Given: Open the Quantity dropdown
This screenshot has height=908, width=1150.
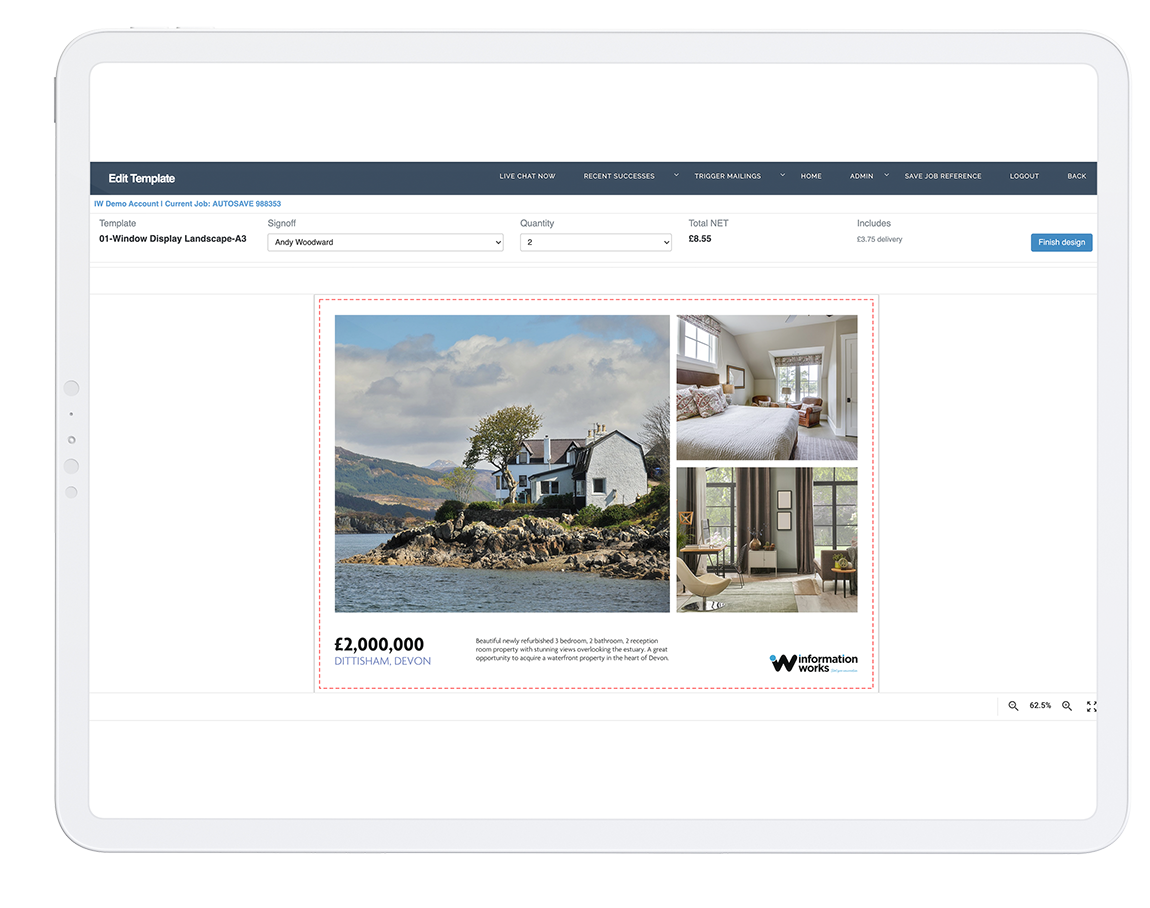Looking at the screenshot, I should pos(595,242).
